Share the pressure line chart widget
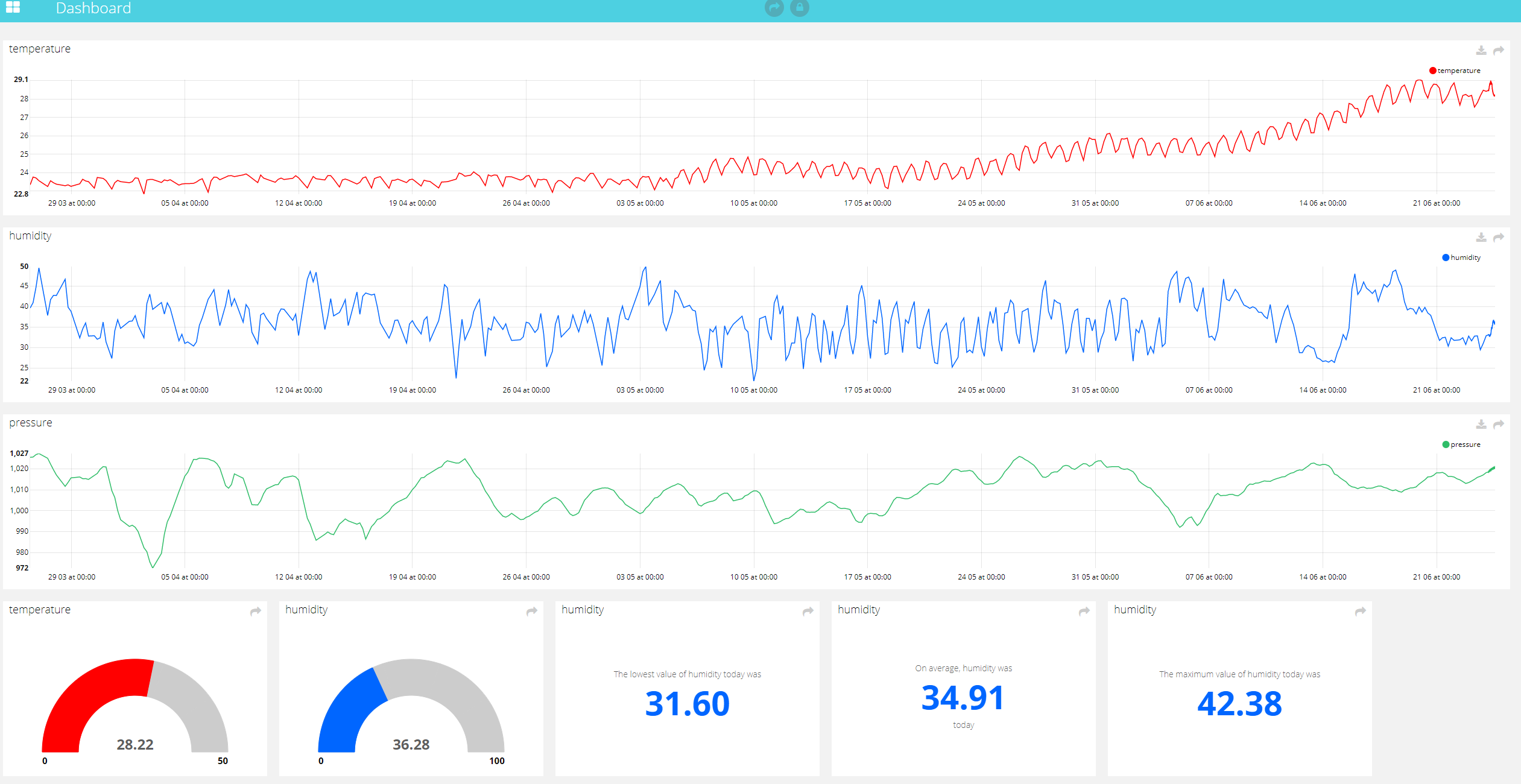The height and width of the screenshot is (784, 1521). tap(1498, 424)
